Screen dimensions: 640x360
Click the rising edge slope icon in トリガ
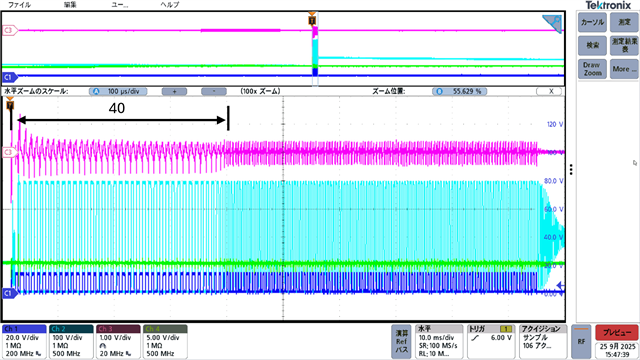(475, 338)
